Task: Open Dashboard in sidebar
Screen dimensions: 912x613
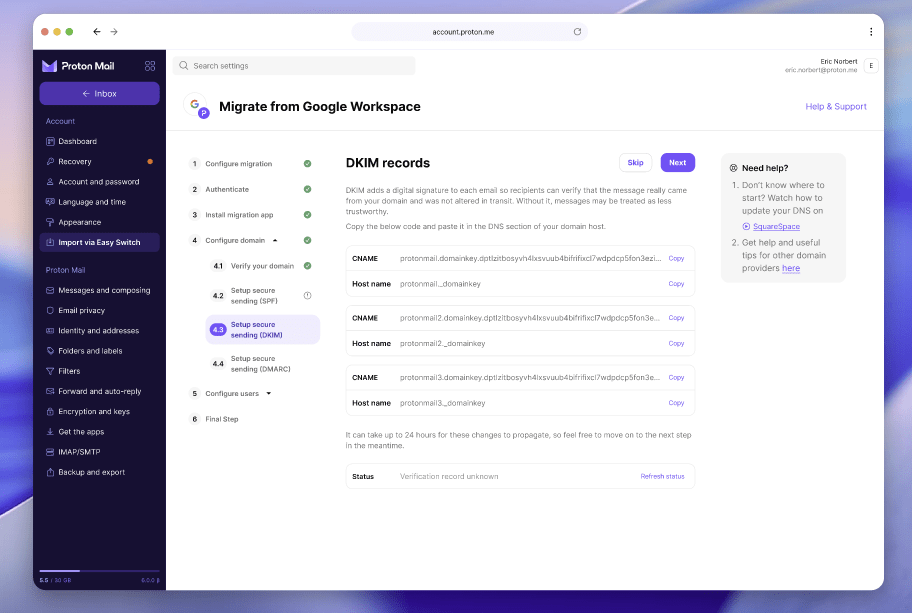Action: click(x=99, y=141)
